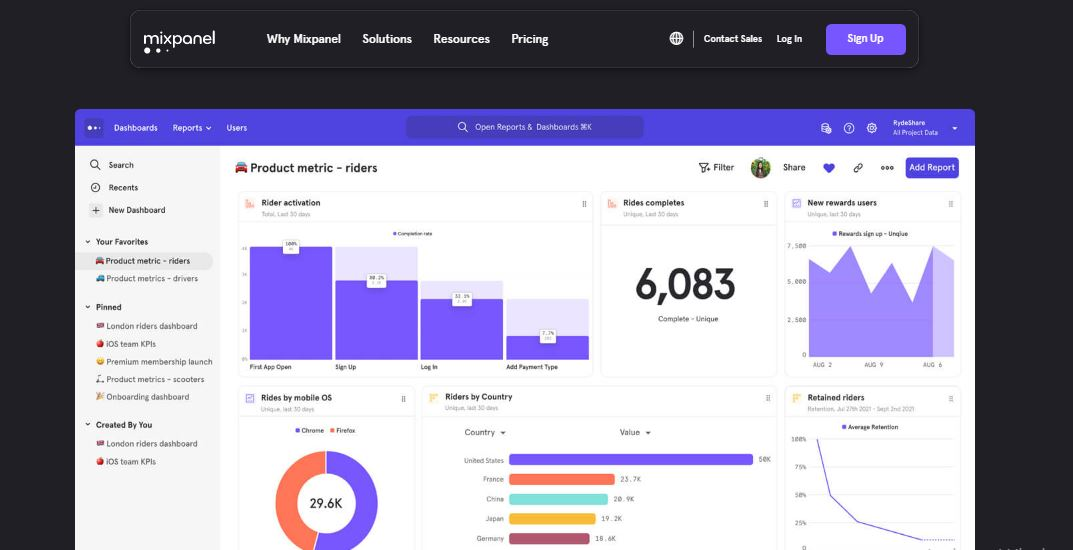Toggle the Chrome legend in Rides by mobile OS
Viewport: 1073px width, 550px height.
(310, 430)
